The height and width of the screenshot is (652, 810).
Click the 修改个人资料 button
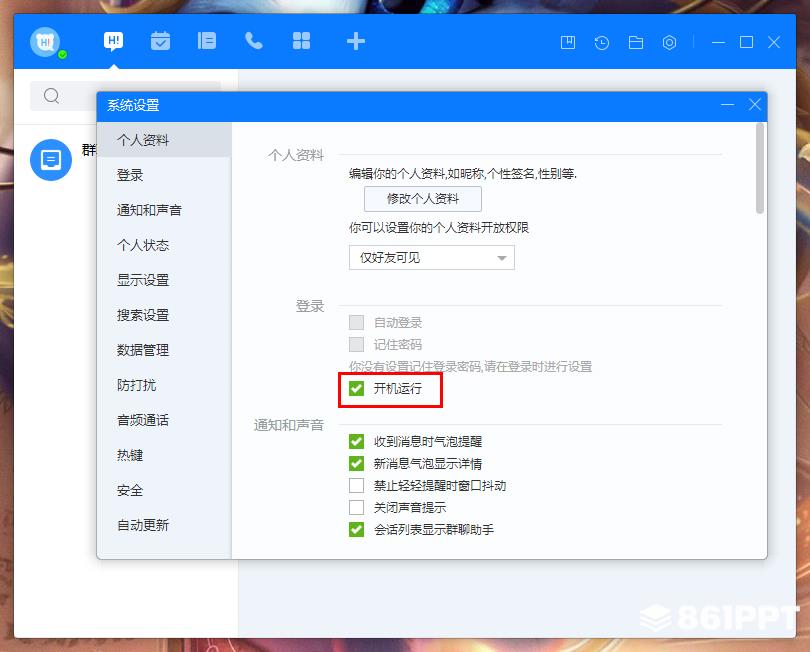(x=422, y=199)
